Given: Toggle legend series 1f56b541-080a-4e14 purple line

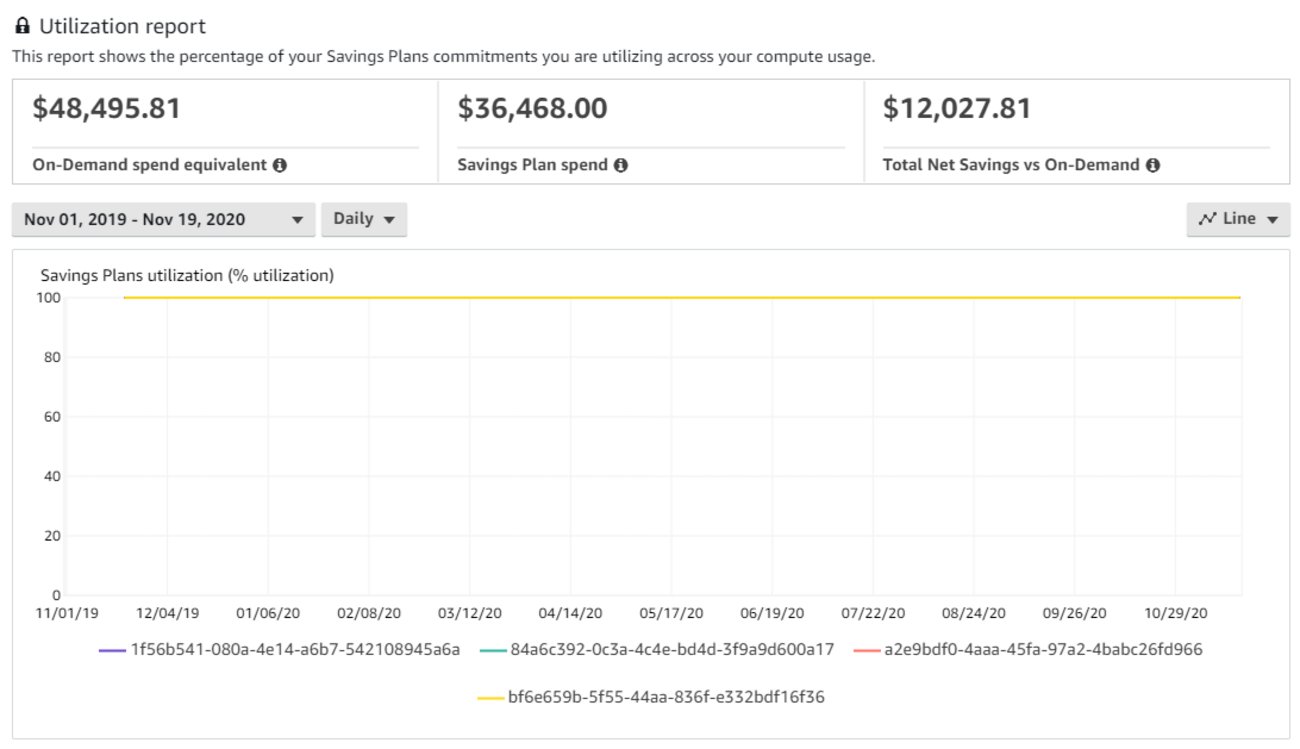Looking at the screenshot, I should 295,650.
